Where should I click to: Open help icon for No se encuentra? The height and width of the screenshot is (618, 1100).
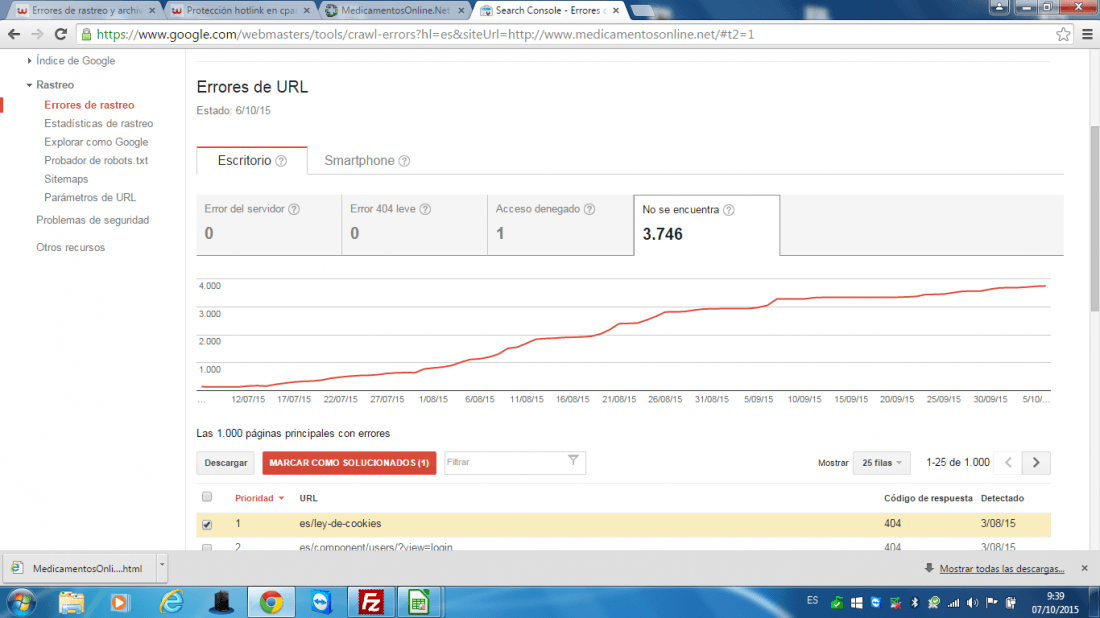[729, 210]
